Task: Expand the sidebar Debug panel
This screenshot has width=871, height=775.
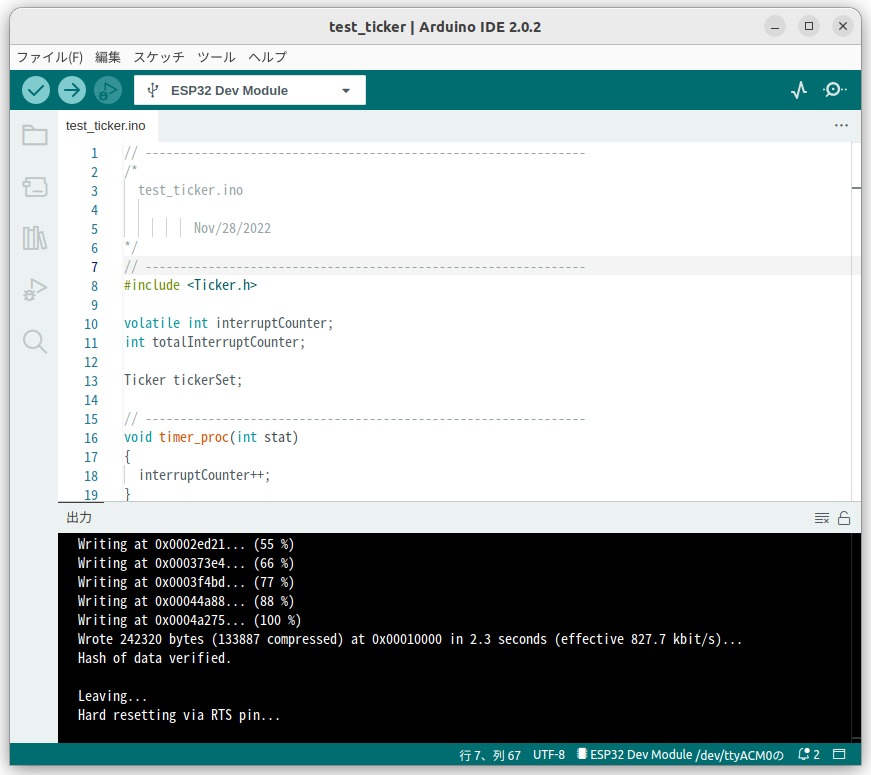Action: [34, 290]
